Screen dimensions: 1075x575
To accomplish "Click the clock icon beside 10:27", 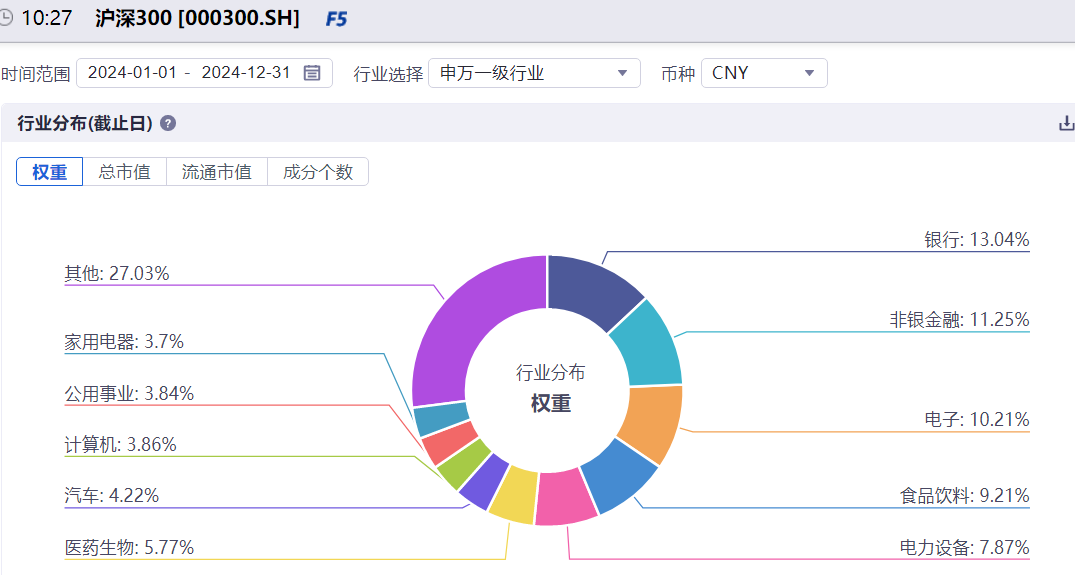I will coord(5,17).
